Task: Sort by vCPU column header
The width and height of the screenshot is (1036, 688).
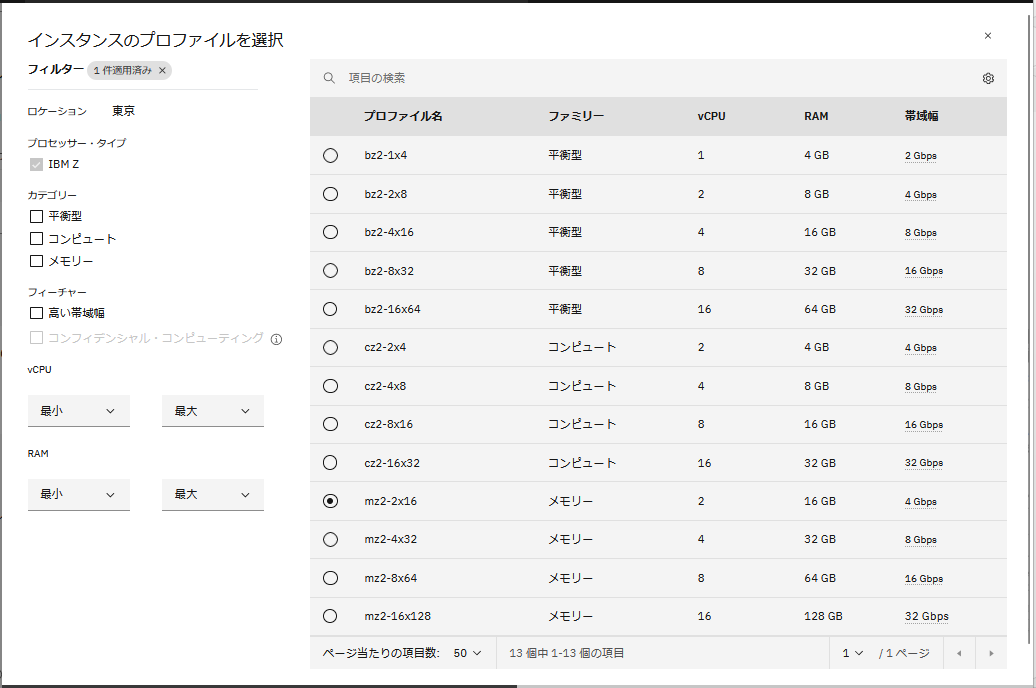Action: coord(712,116)
